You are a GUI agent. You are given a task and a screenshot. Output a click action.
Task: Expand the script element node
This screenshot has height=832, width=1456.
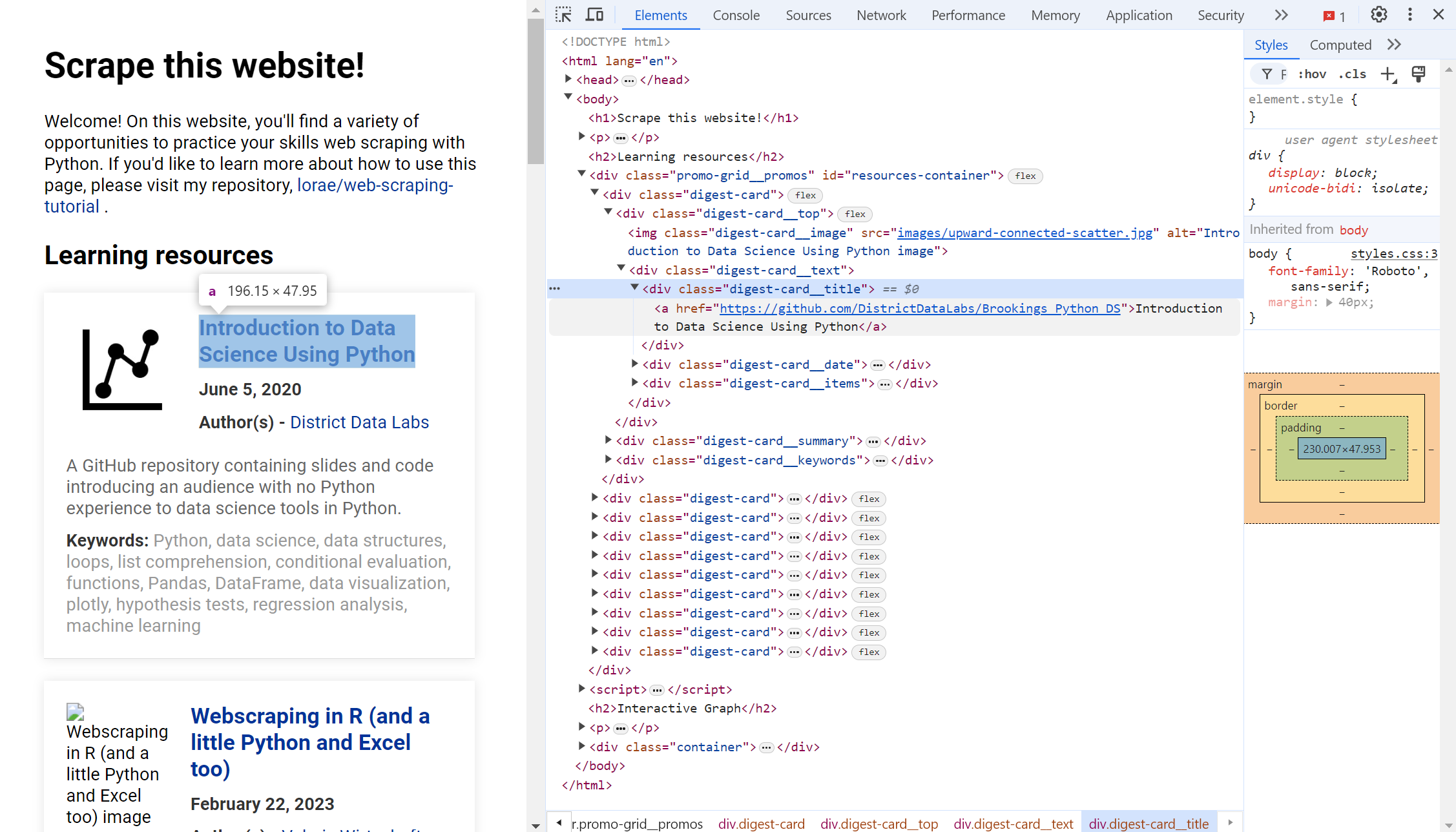point(581,689)
